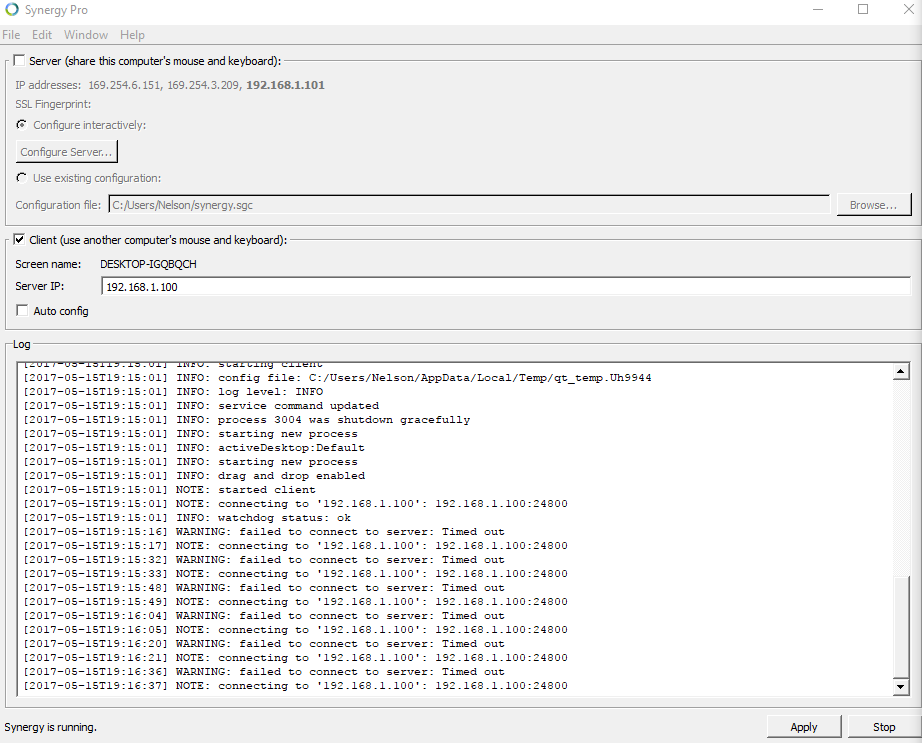922x743 pixels.
Task: Click the Synergy Pro logo icon
Action: (x=12, y=10)
